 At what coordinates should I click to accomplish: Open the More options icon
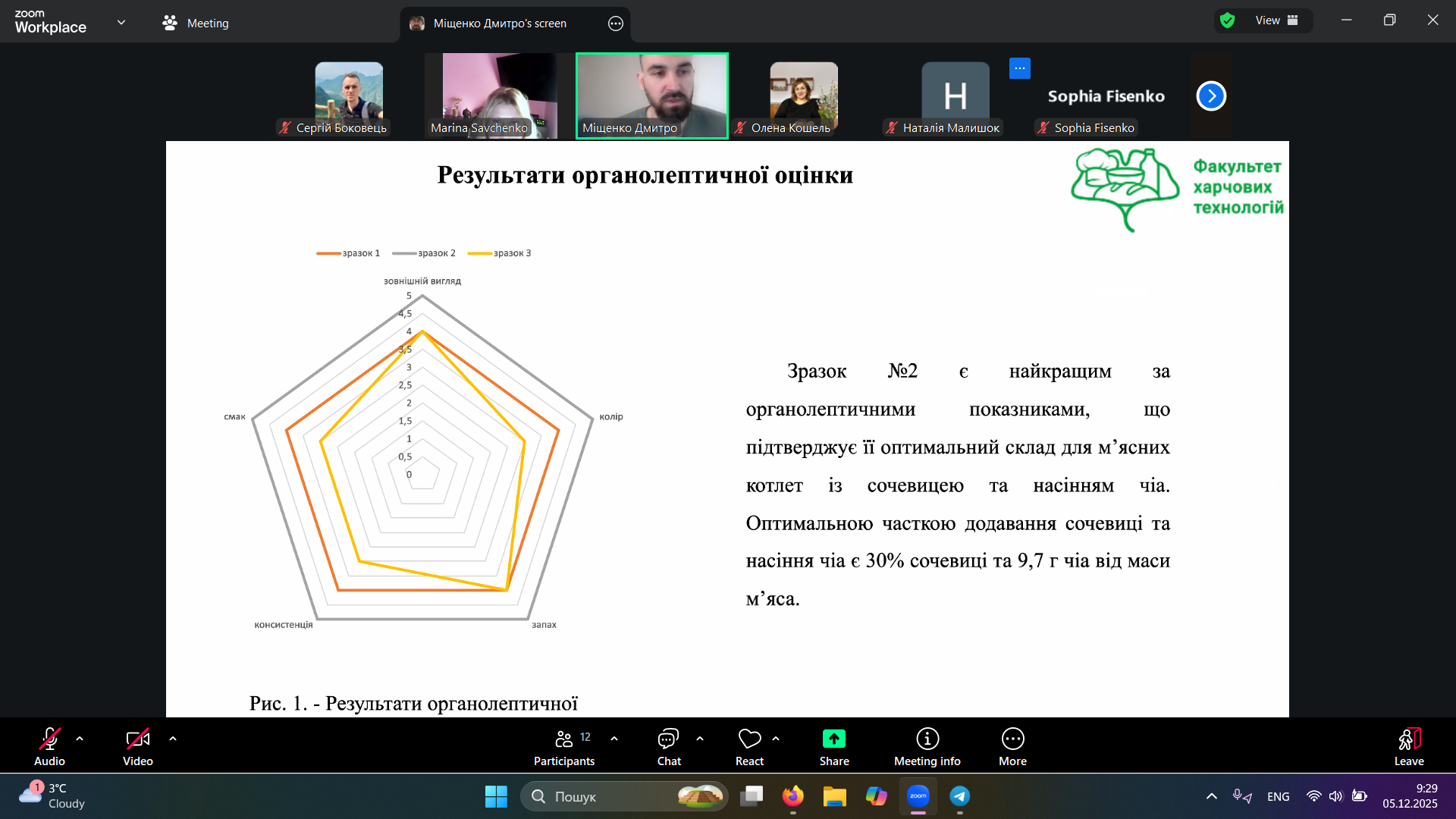point(1012,739)
